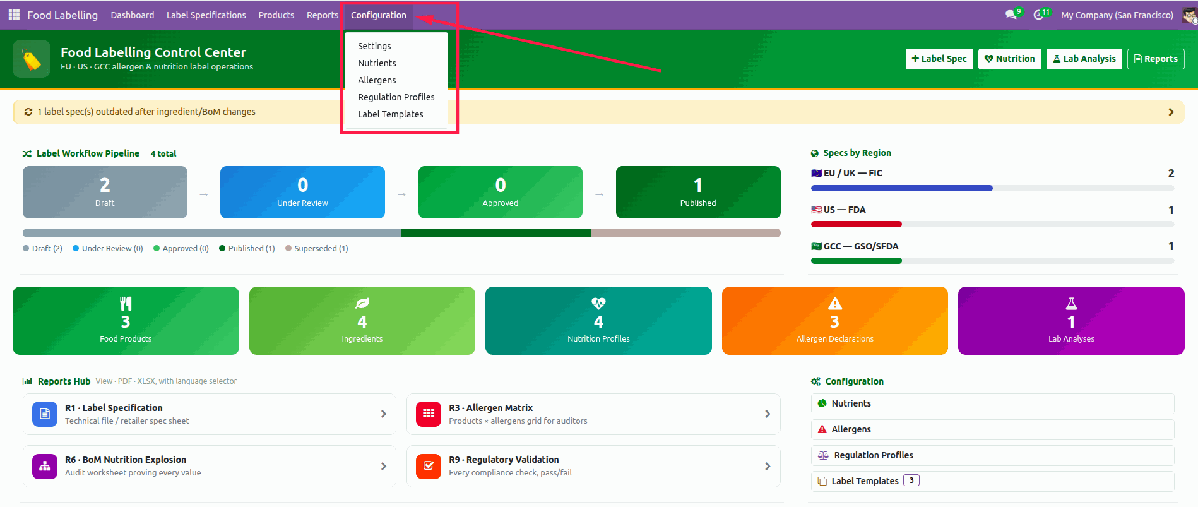Click the Superseded (1) legend entry
The image size is (1198, 507).
coord(316,249)
